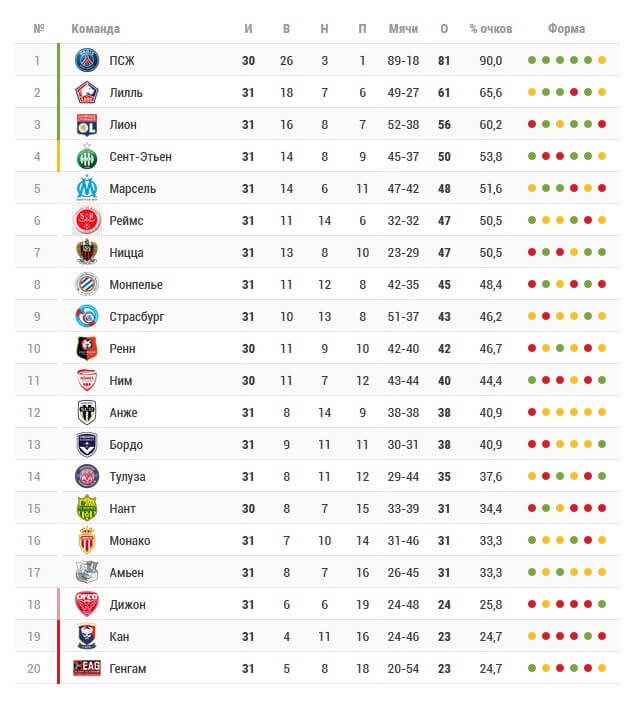This screenshot has width=641, height=701.
Task: Click the PSG club logo
Action: click(x=87, y=60)
